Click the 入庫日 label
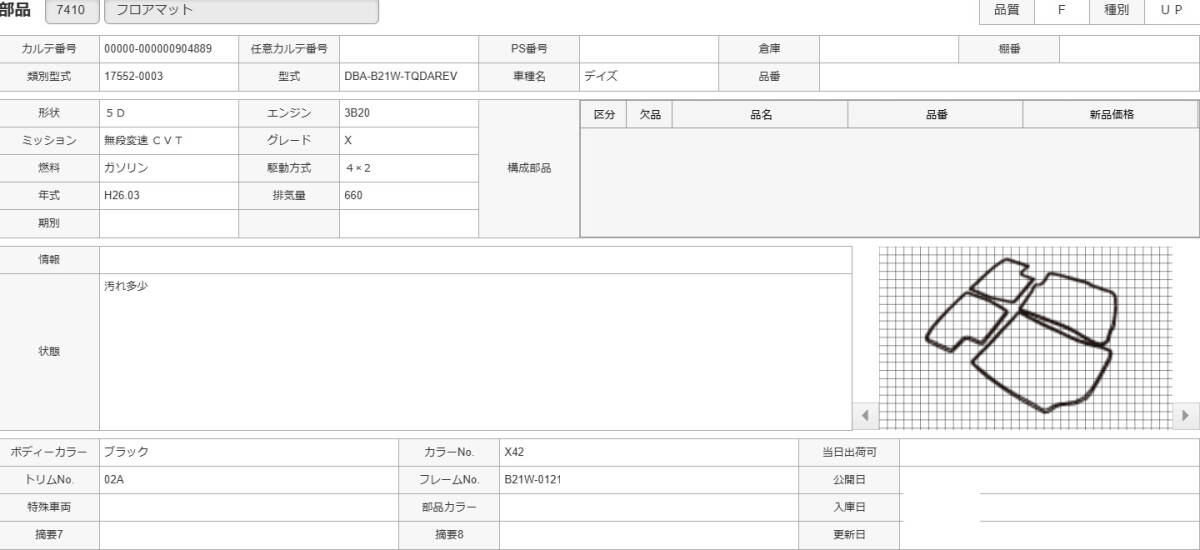This screenshot has width=1200, height=550. pyautogui.click(x=849, y=507)
